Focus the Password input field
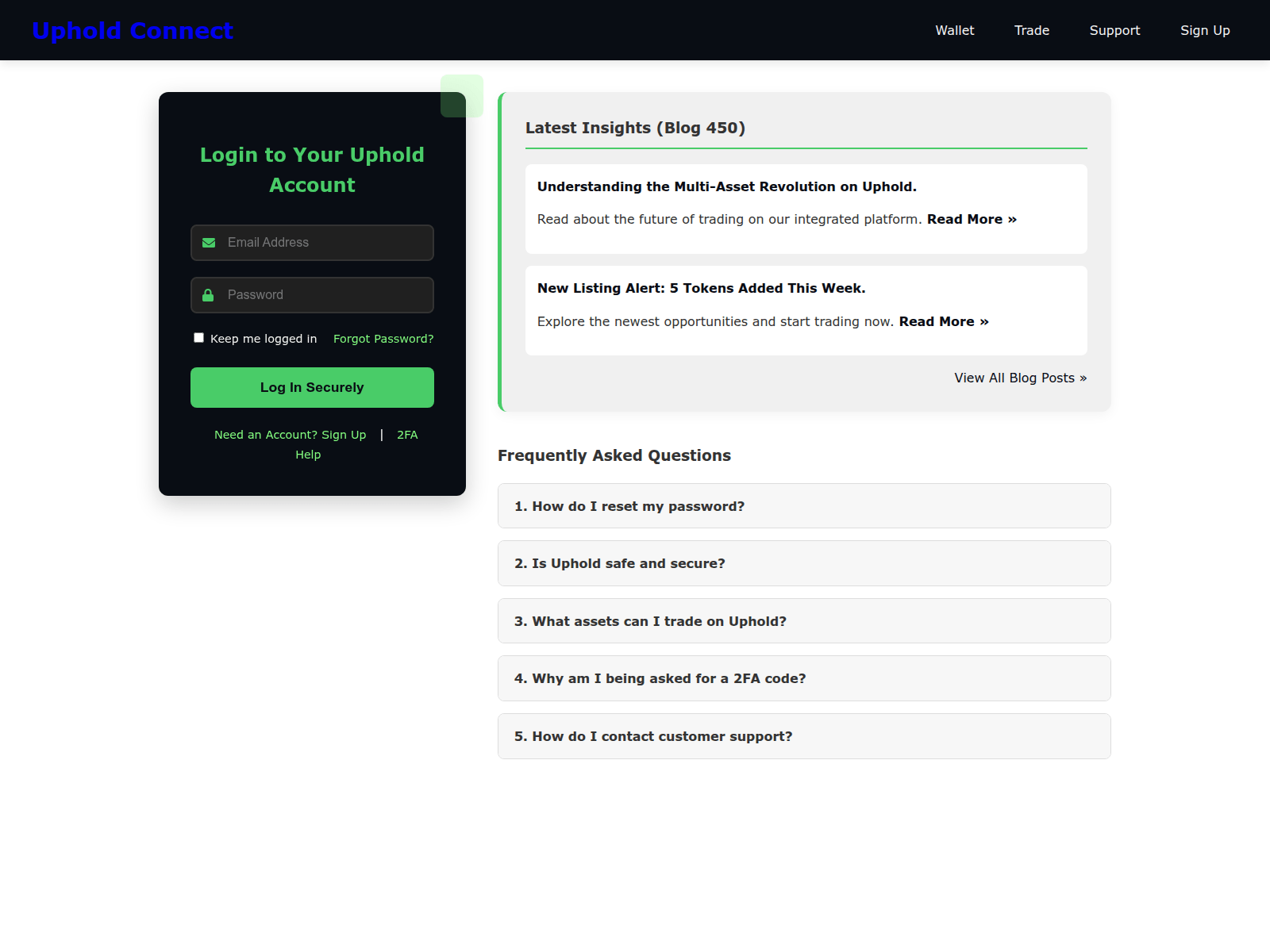The image size is (1270, 952). pyautogui.click(x=312, y=295)
